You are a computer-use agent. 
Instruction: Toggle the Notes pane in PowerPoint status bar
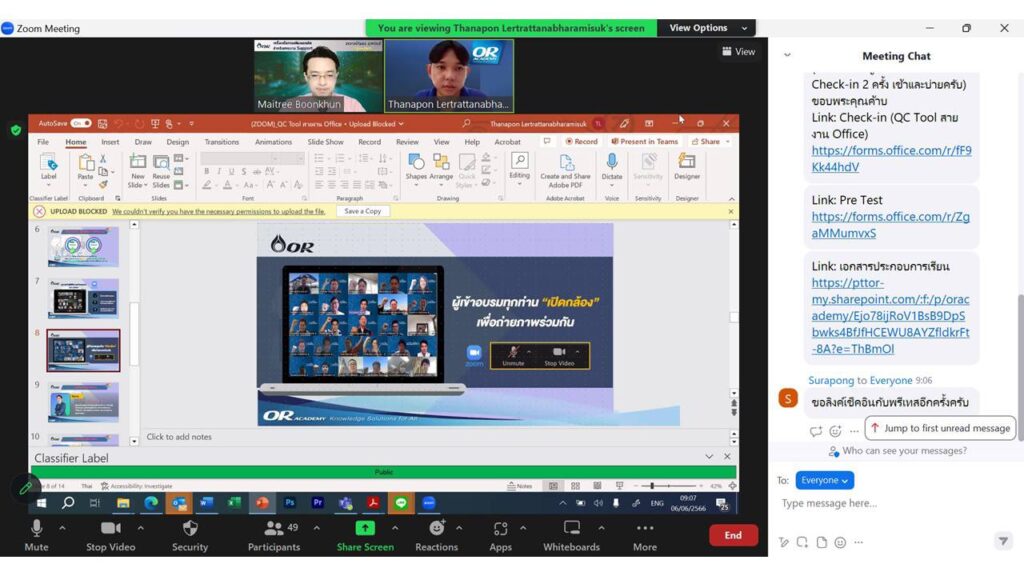(x=520, y=486)
